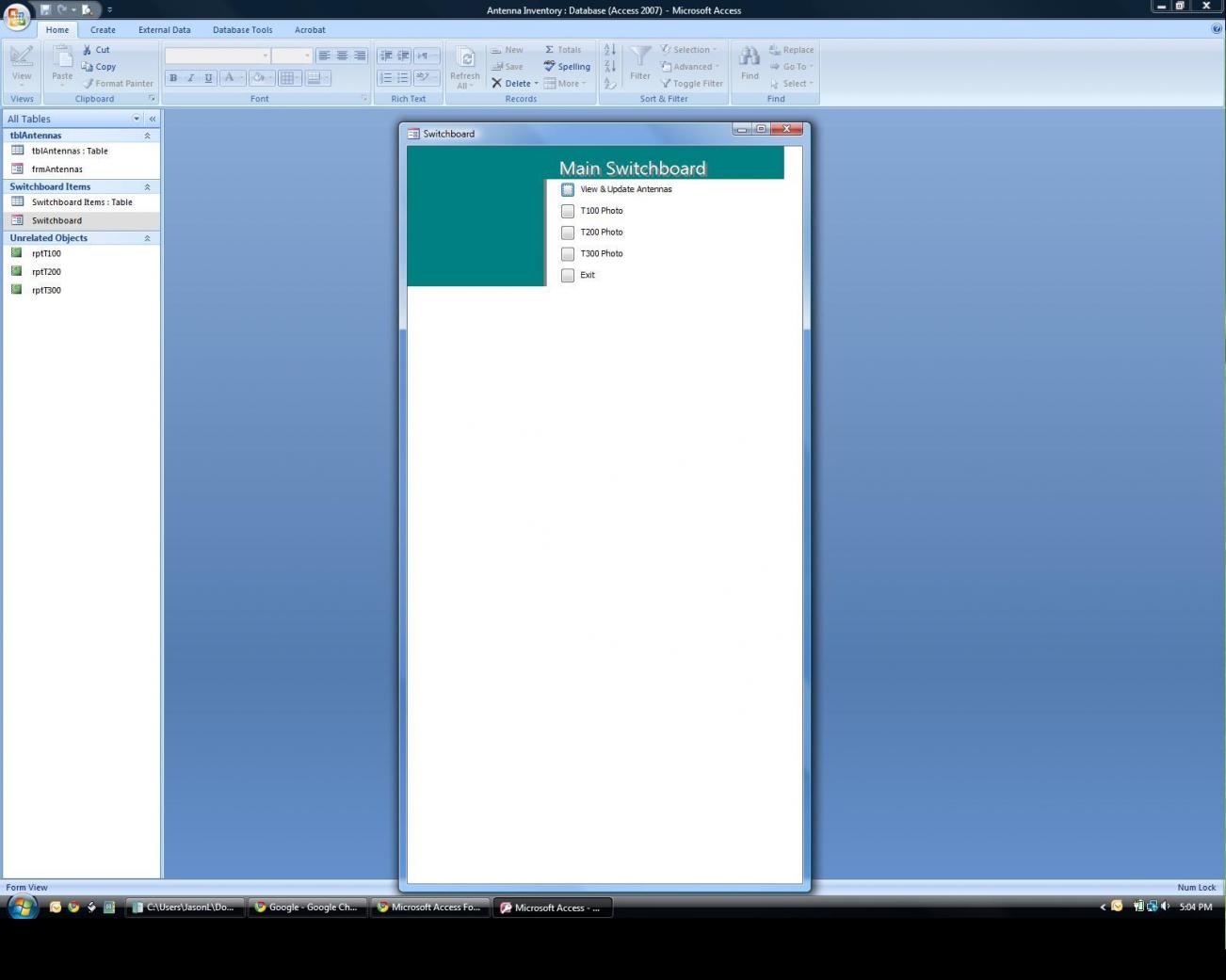This screenshot has height=980, width=1226.
Task: Open the Selection filter dropdown
Action: (689, 50)
